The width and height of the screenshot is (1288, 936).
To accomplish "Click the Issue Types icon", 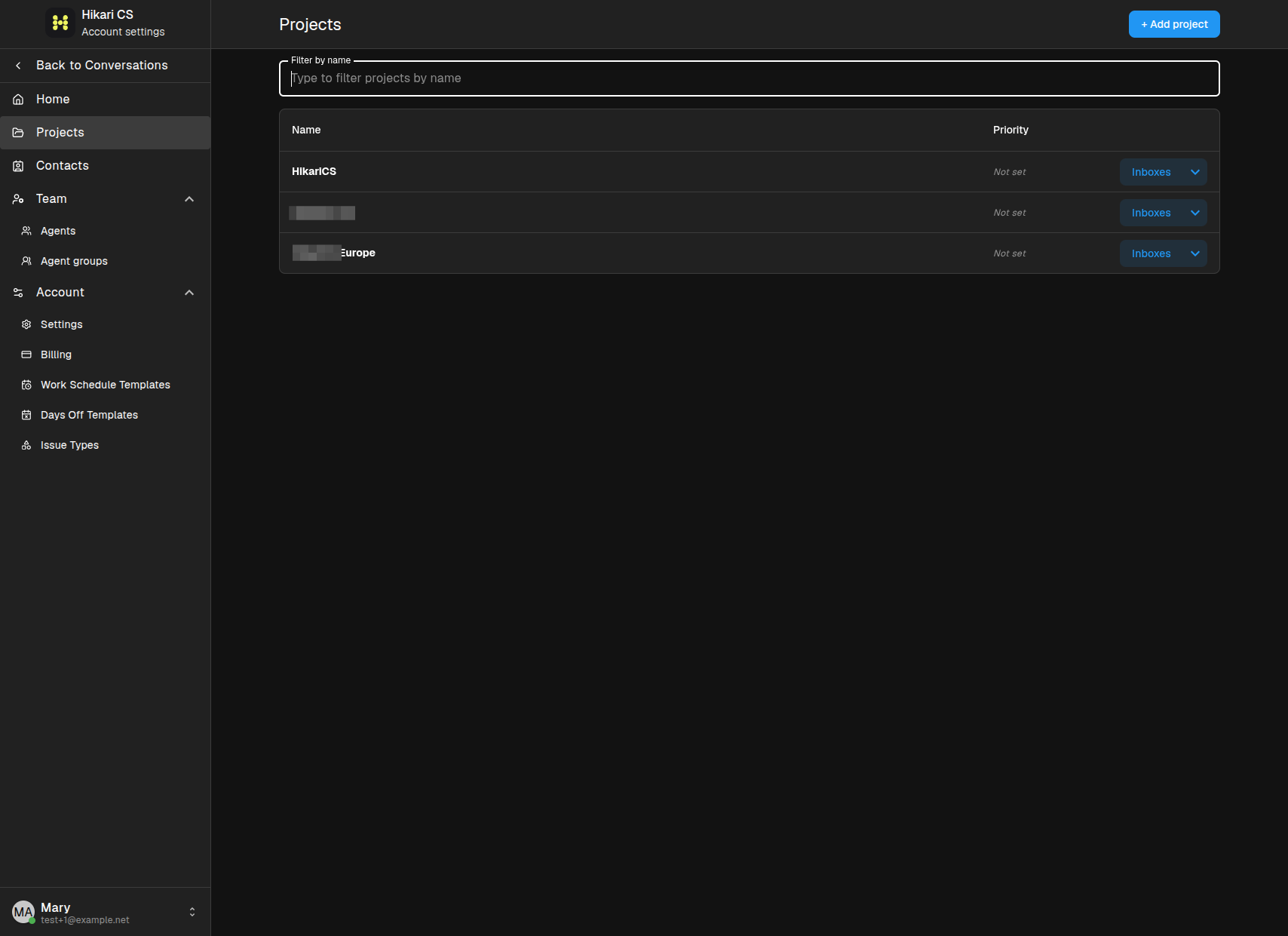I will pos(26,445).
